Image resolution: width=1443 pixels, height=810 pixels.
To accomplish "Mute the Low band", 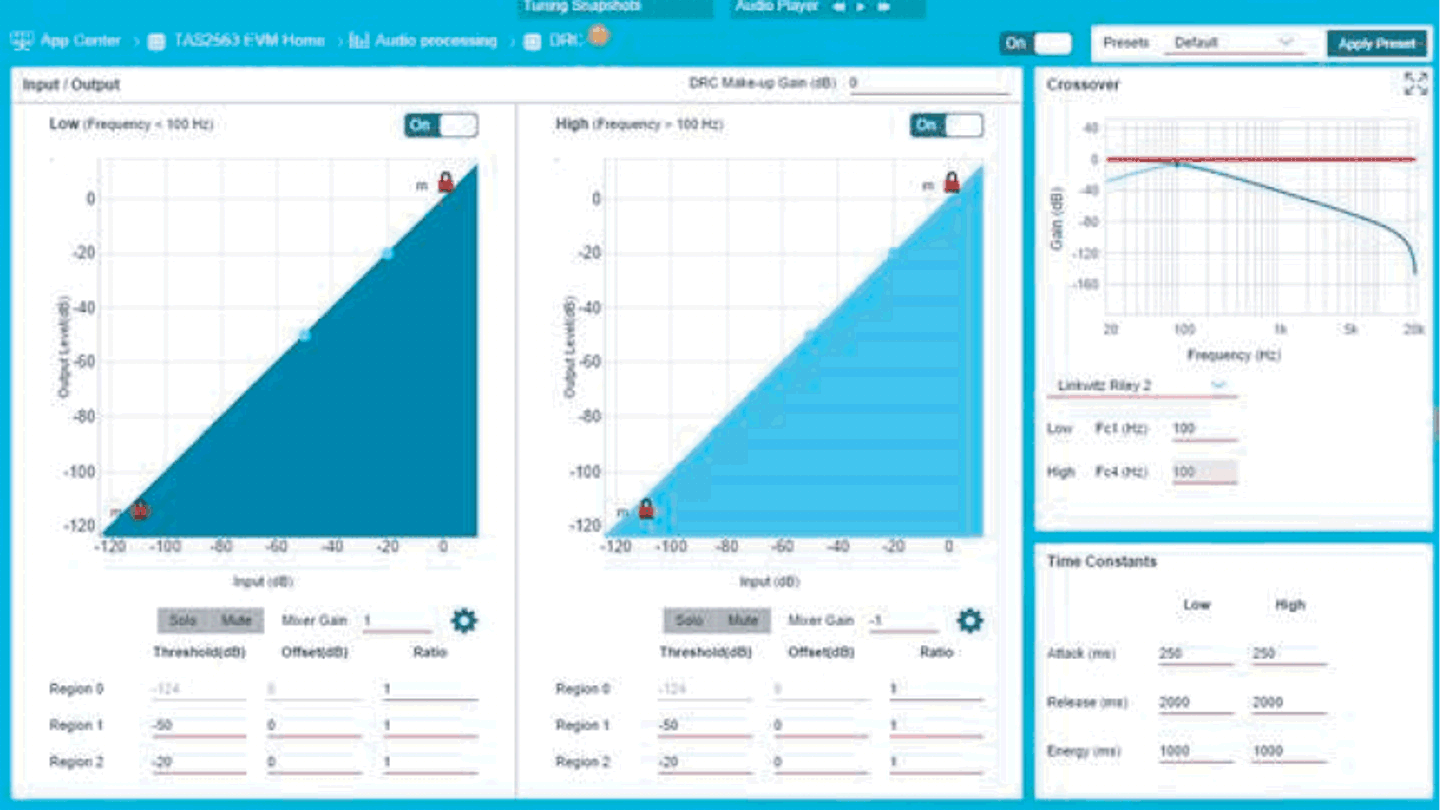I will [x=236, y=621].
